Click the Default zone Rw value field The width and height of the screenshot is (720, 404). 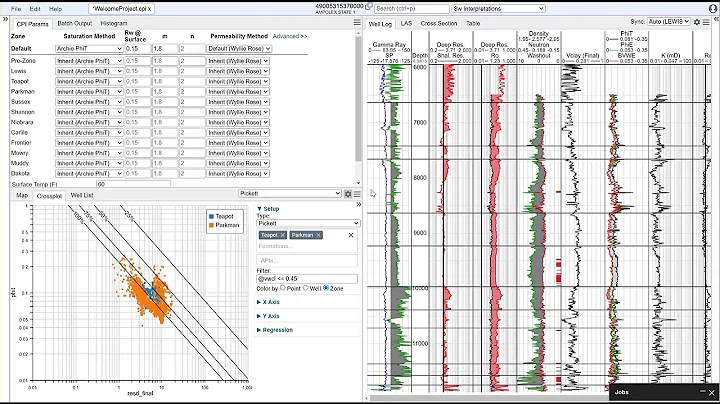[x=137, y=49]
